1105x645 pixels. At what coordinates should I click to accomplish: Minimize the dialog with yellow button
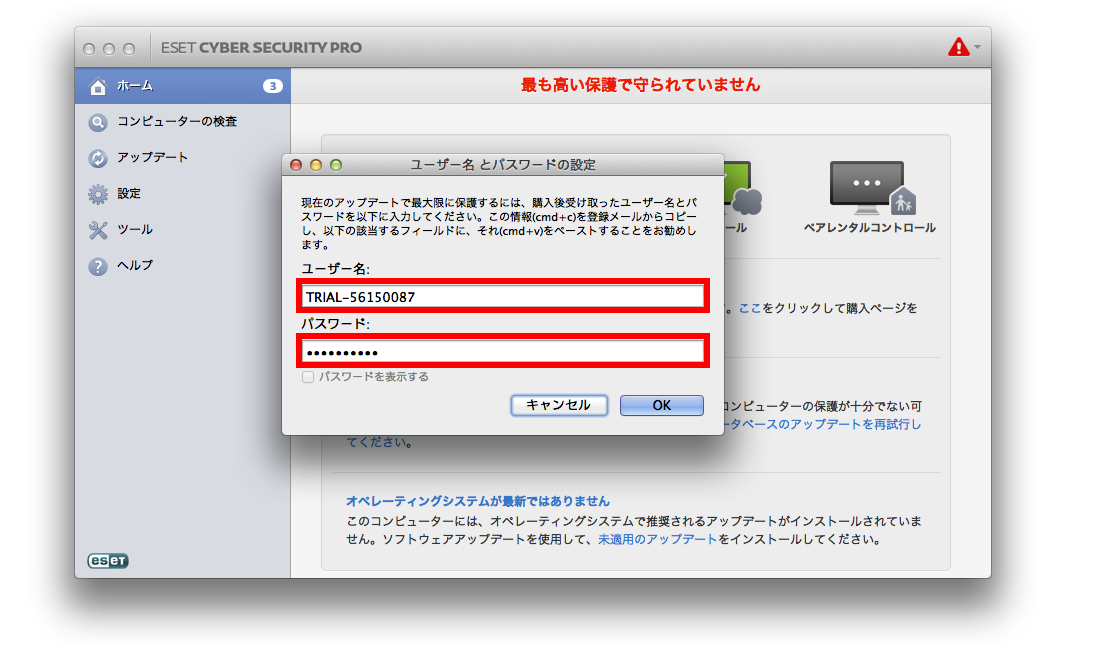(316, 165)
